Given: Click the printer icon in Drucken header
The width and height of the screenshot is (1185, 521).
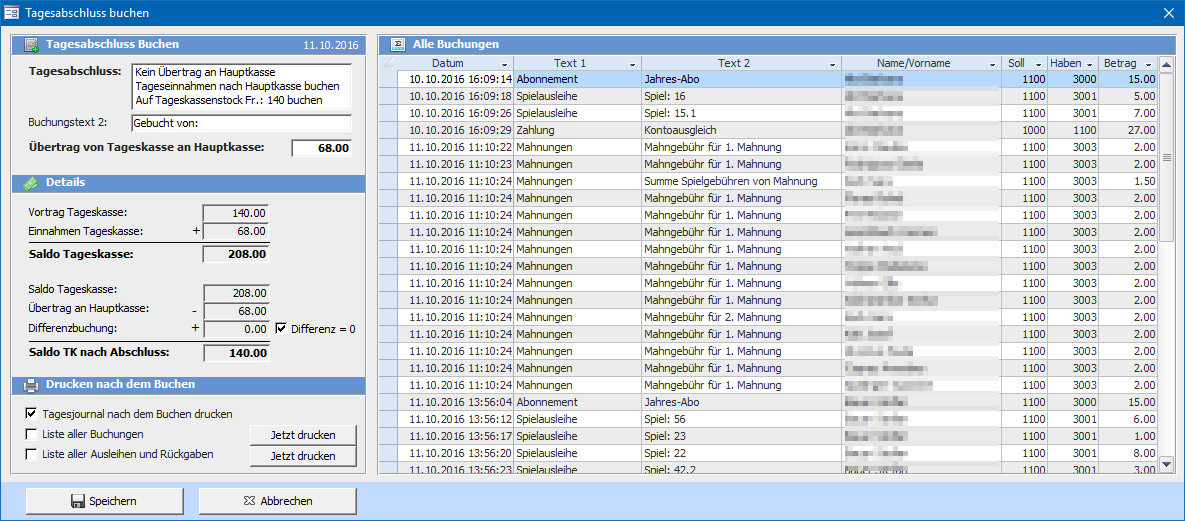Looking at the screenshot, I should [31, 385].
